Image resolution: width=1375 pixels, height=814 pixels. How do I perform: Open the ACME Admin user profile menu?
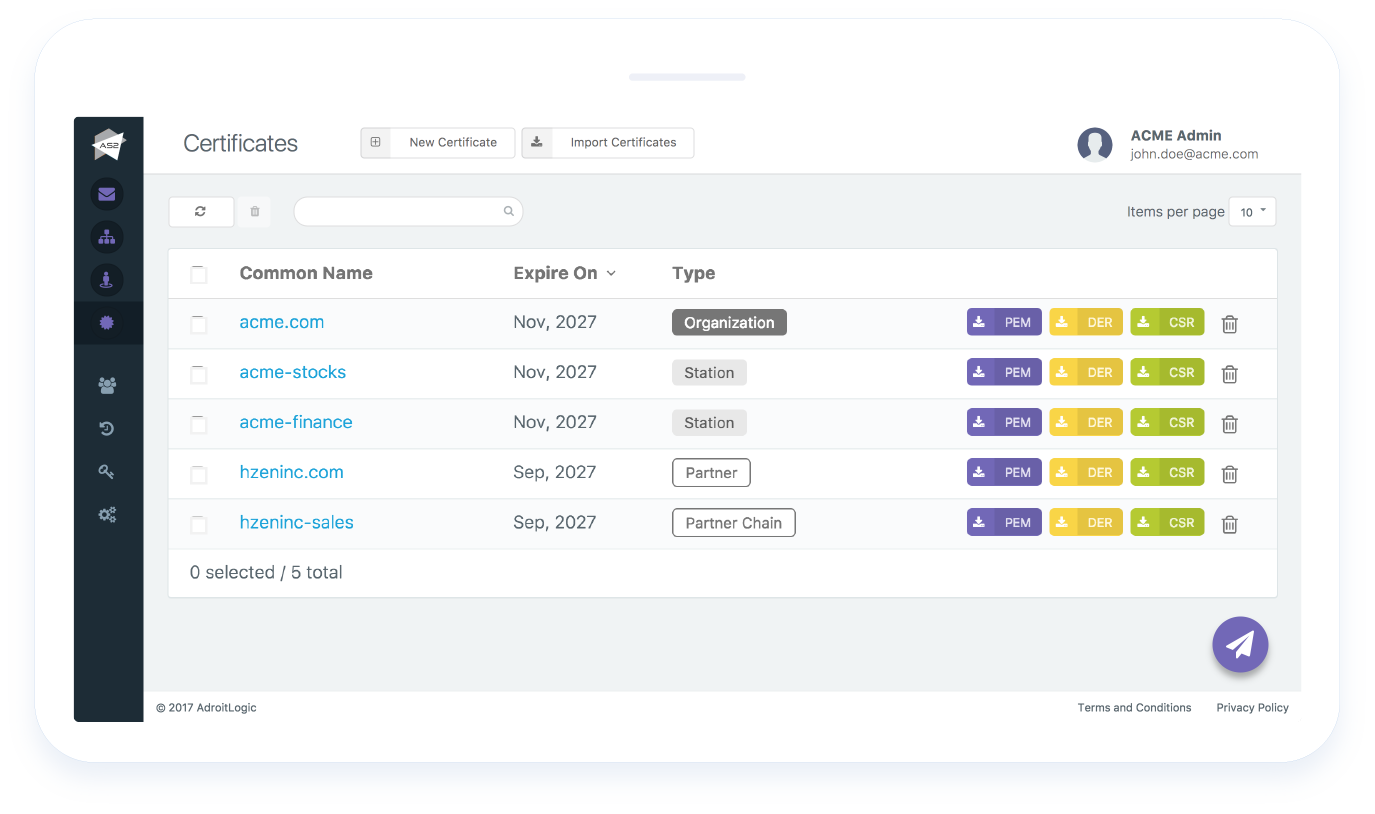click(1168, 144)
